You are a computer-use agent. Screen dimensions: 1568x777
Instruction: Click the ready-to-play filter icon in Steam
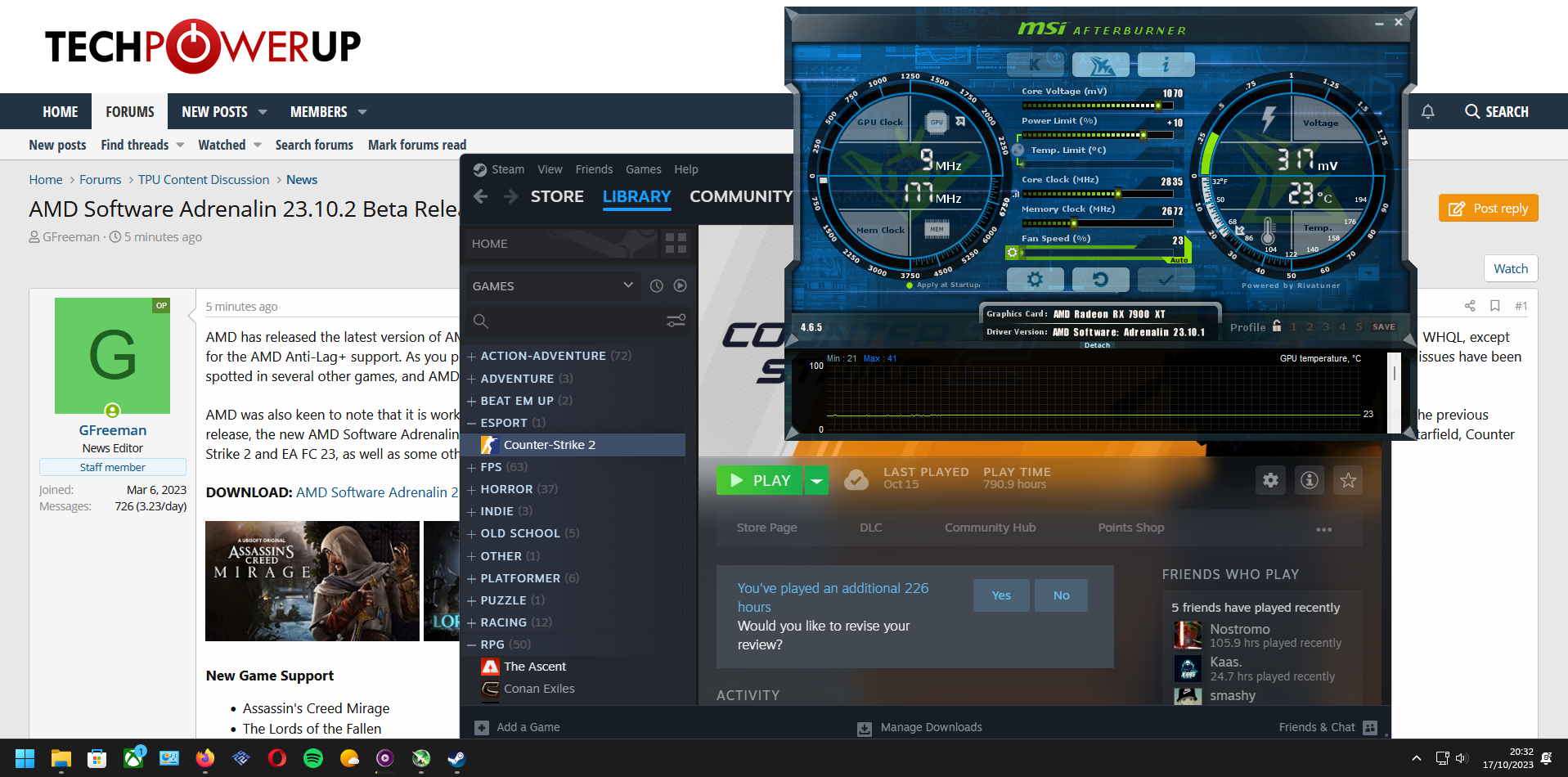(x=680, y=285)
